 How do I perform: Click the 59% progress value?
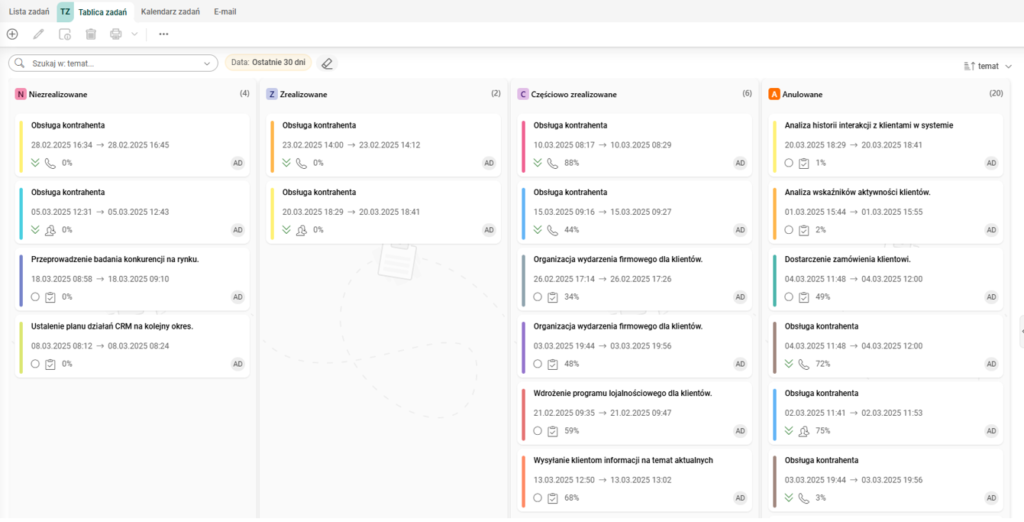coord(571,431)
